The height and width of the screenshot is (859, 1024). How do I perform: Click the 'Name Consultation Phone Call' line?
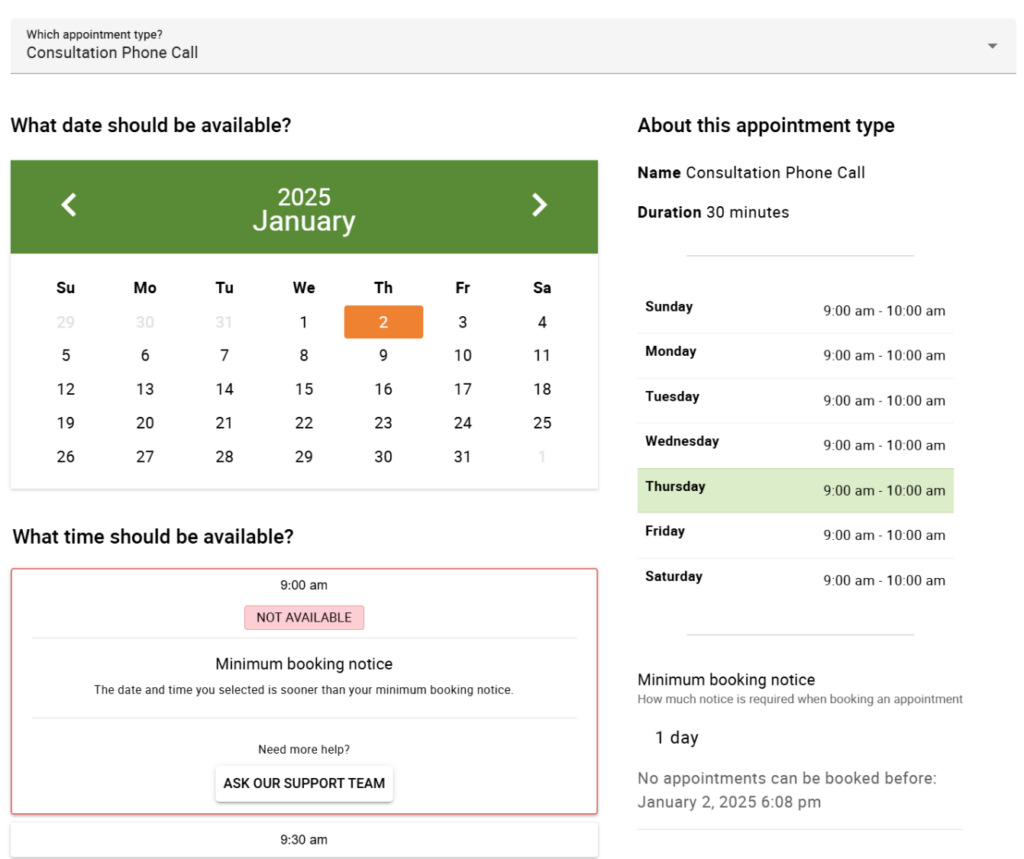tap(751, 172)
